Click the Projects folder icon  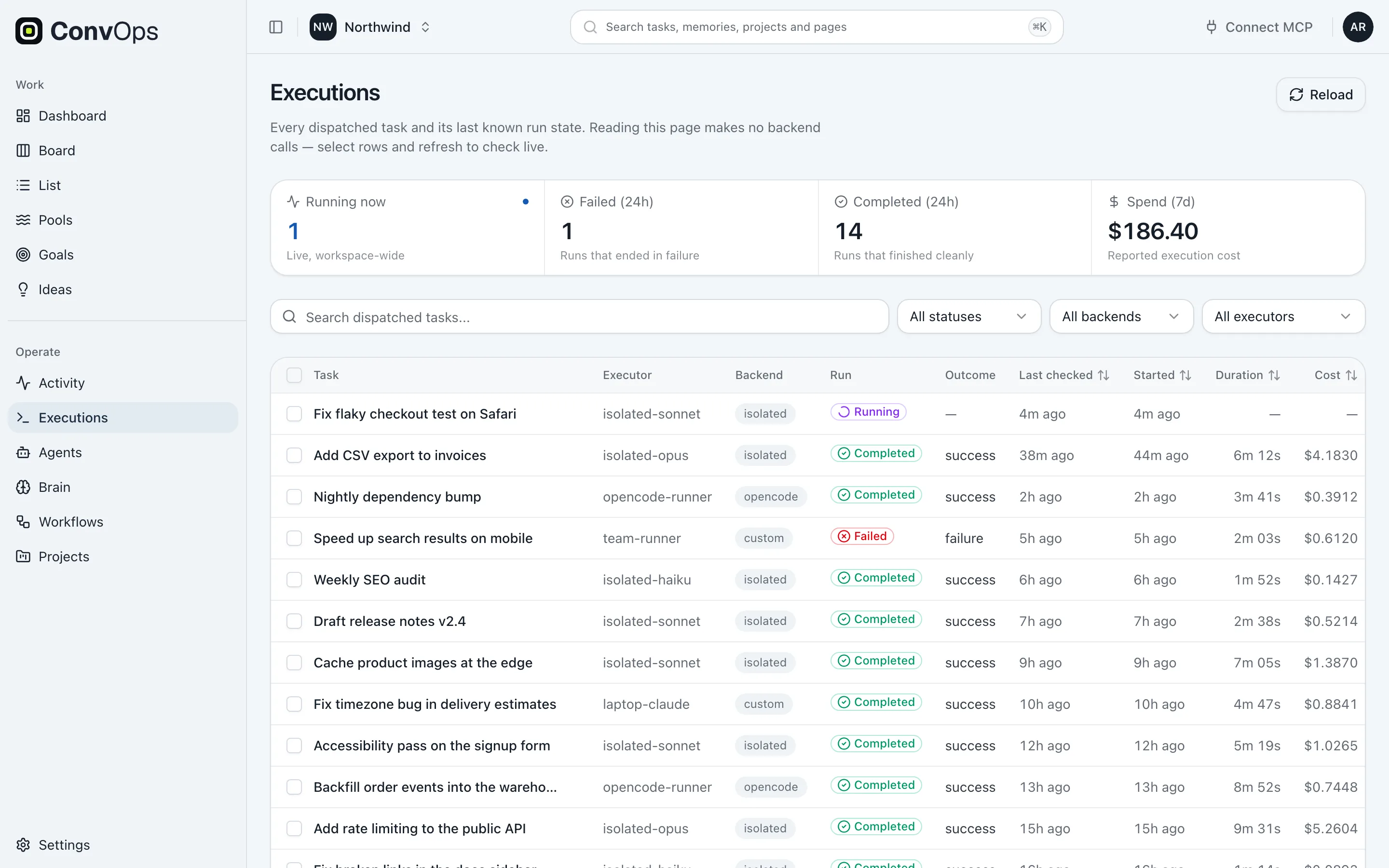pyautogui.click(x=23, y=556)
